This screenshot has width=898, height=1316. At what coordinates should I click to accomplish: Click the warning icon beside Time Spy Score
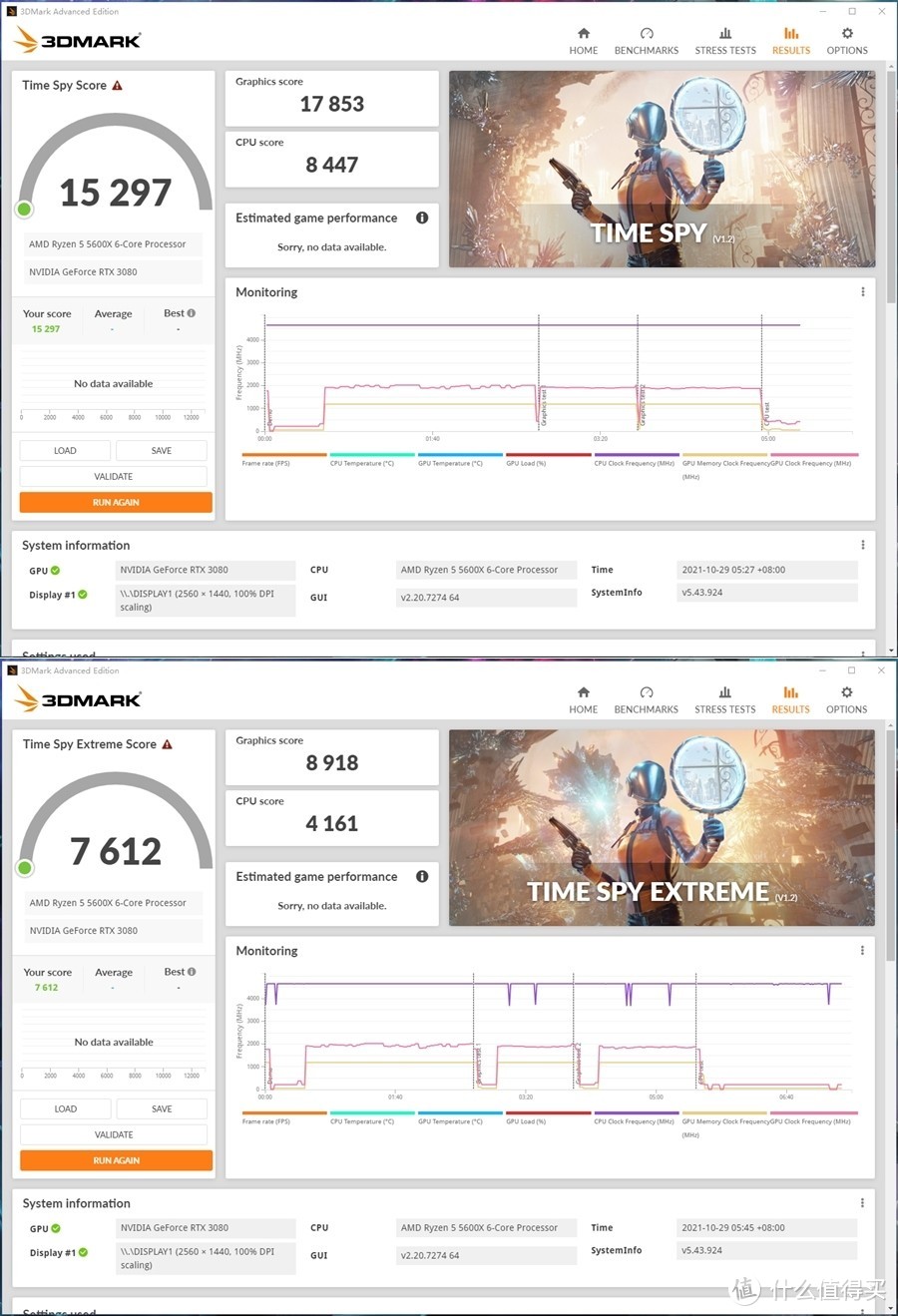117,86
